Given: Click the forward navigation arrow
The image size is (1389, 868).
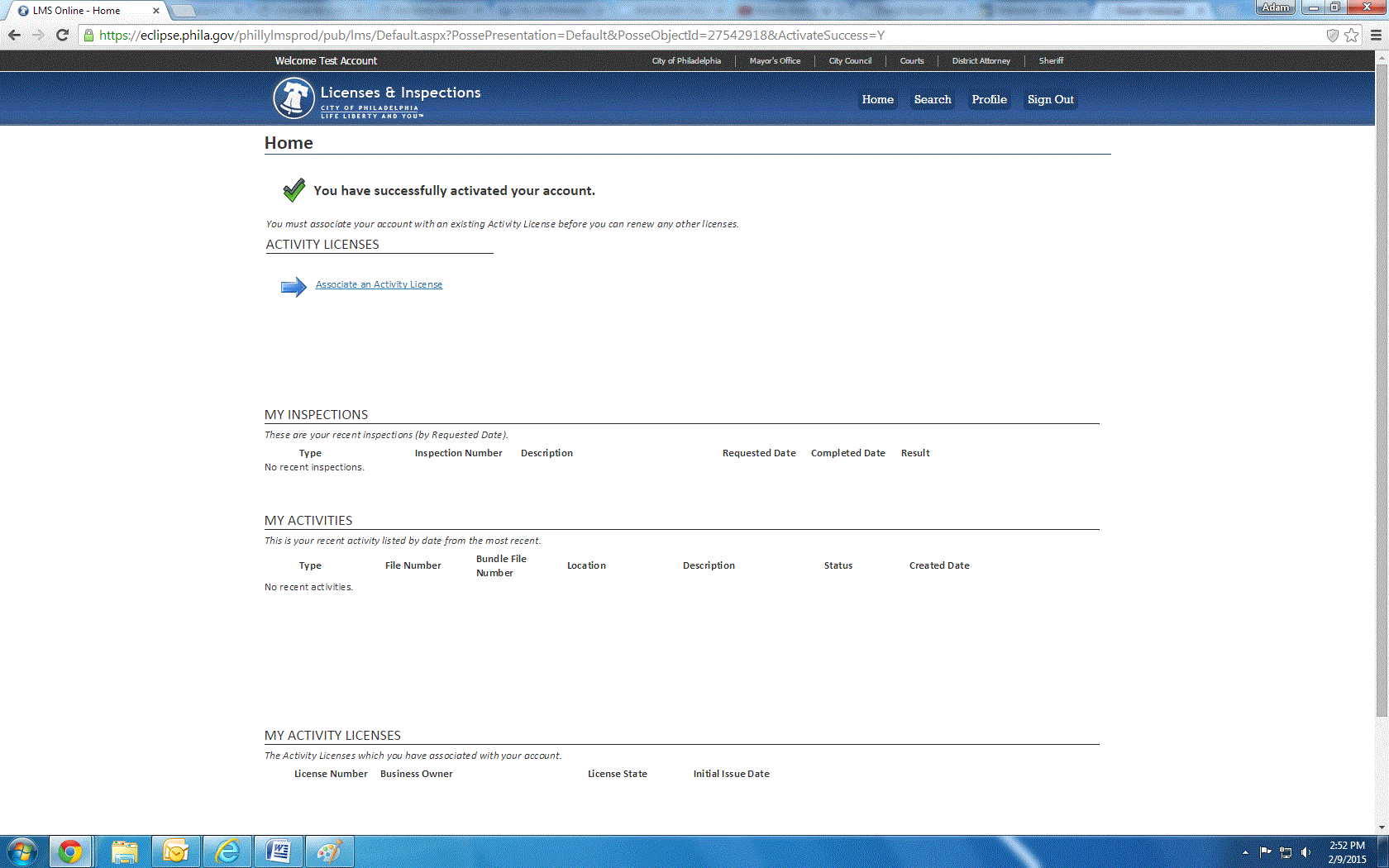Looking at the screenshot, I should point(38,35).
